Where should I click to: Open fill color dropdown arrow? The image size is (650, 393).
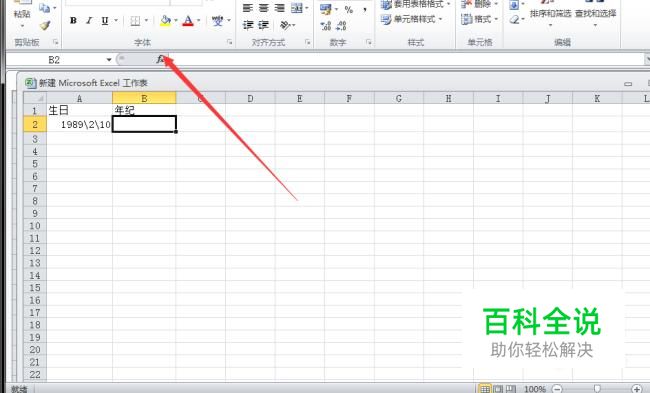coord(176,21)
